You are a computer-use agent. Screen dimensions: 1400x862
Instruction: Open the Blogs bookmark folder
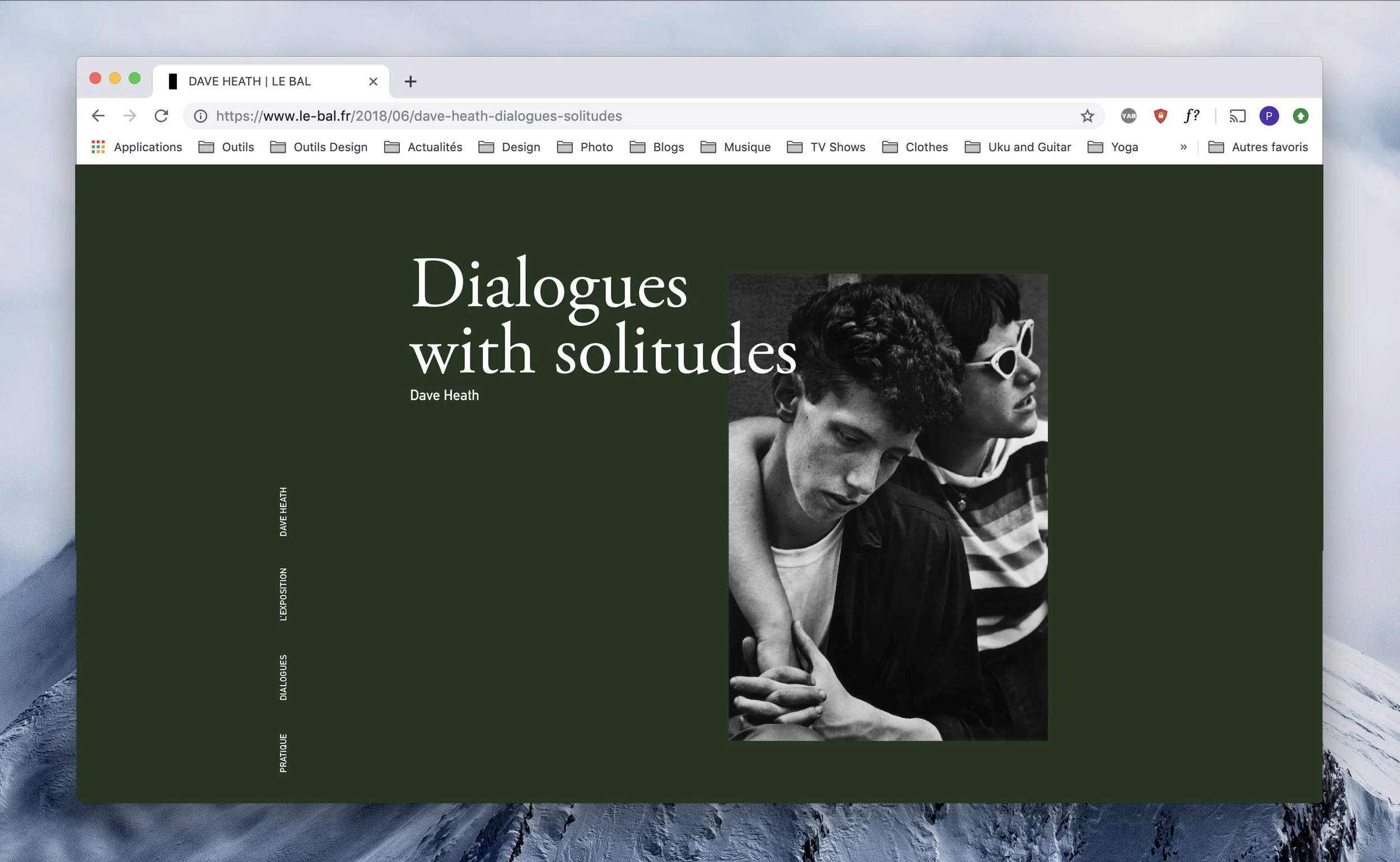click(657, 147)
